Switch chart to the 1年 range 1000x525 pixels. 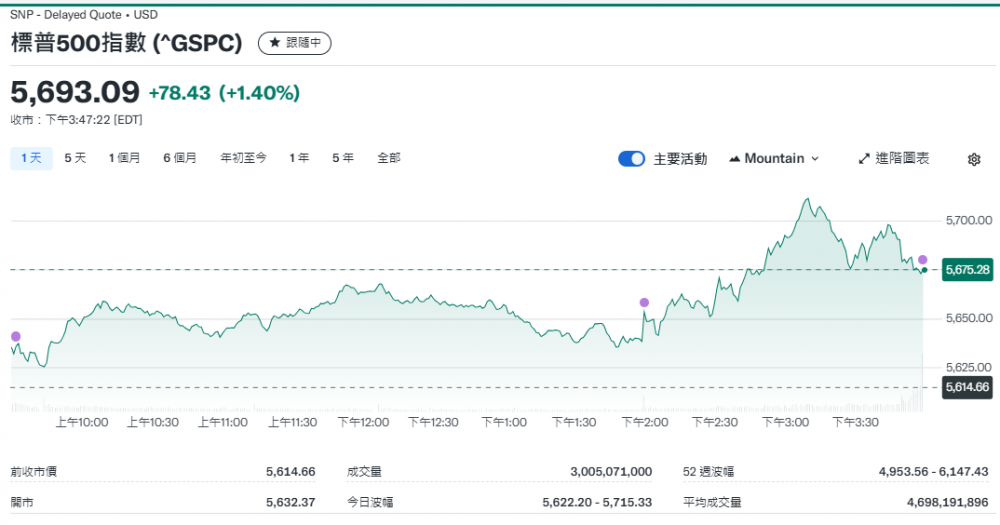(299, 158)
